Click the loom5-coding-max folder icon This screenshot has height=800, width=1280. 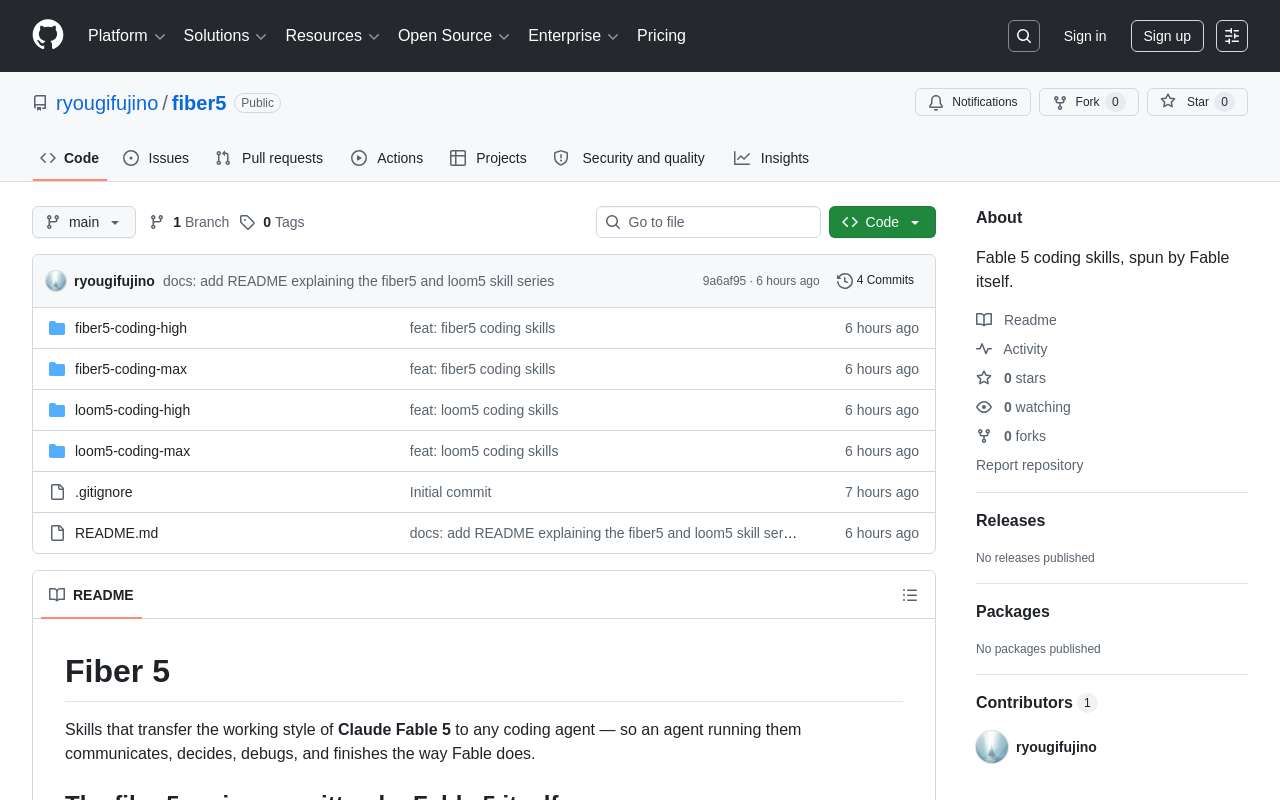[x=57, y=451]
